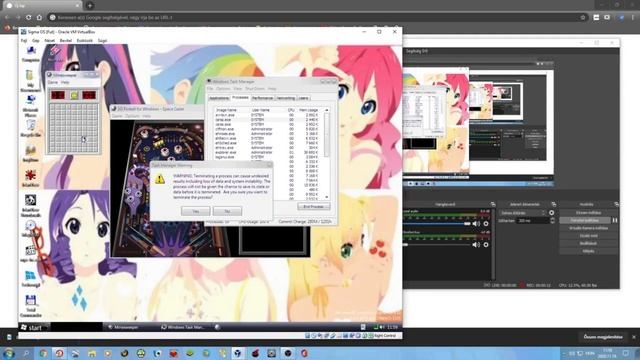Viewport: 640px width, 360px height.
Task: Pause recording with the OBS pause icon
Action: 614,220
